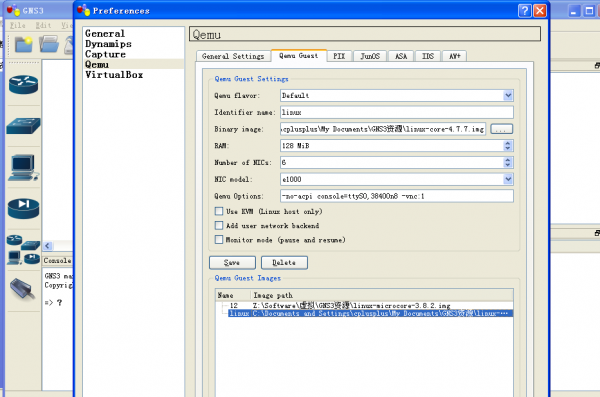Viewport: 600px width, 397px height.
Task: Open the Qemu flavor dropdown
Action: pyautogui.click(x=508, y=95)
